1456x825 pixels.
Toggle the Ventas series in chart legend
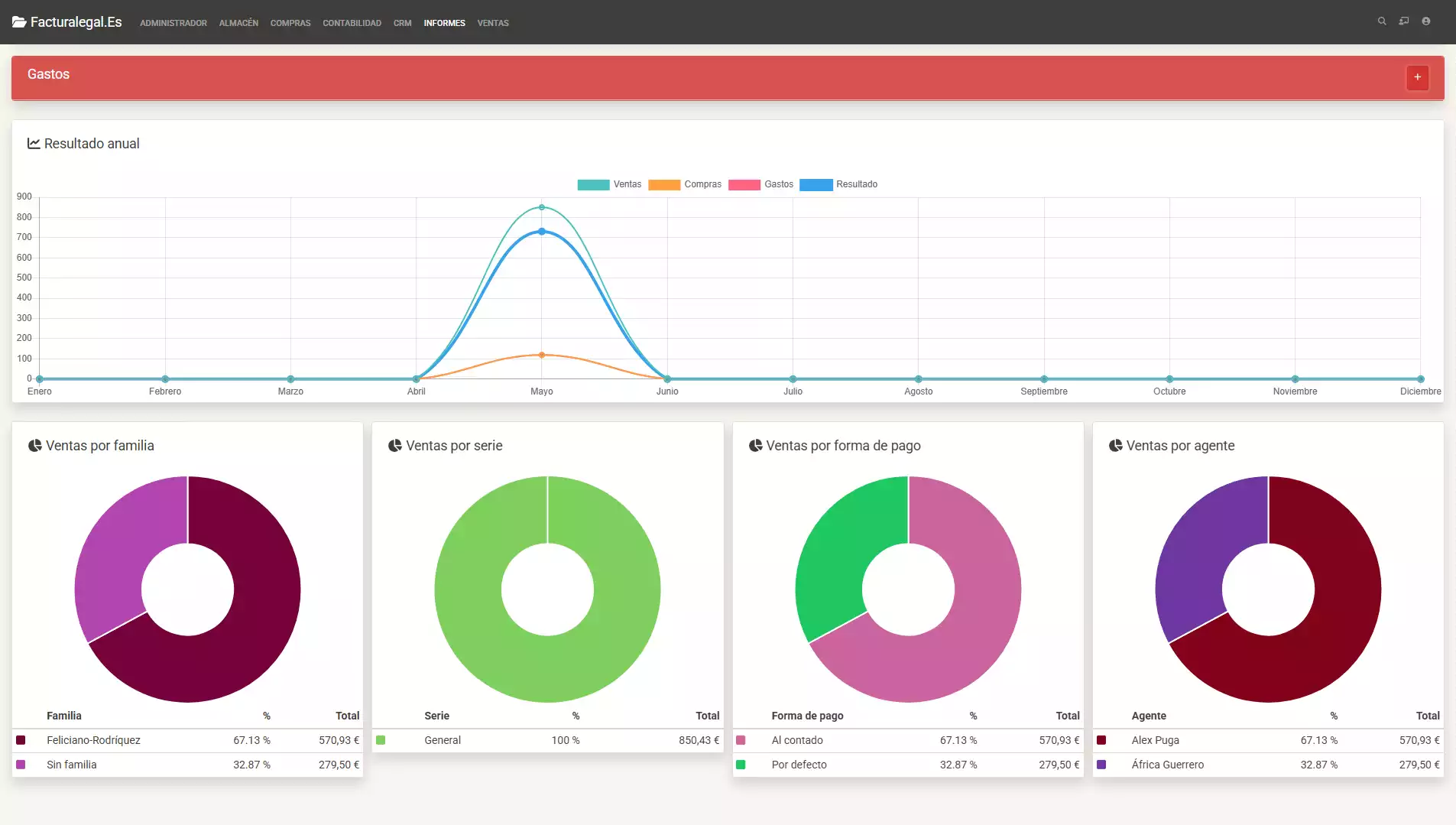(609, 184)
